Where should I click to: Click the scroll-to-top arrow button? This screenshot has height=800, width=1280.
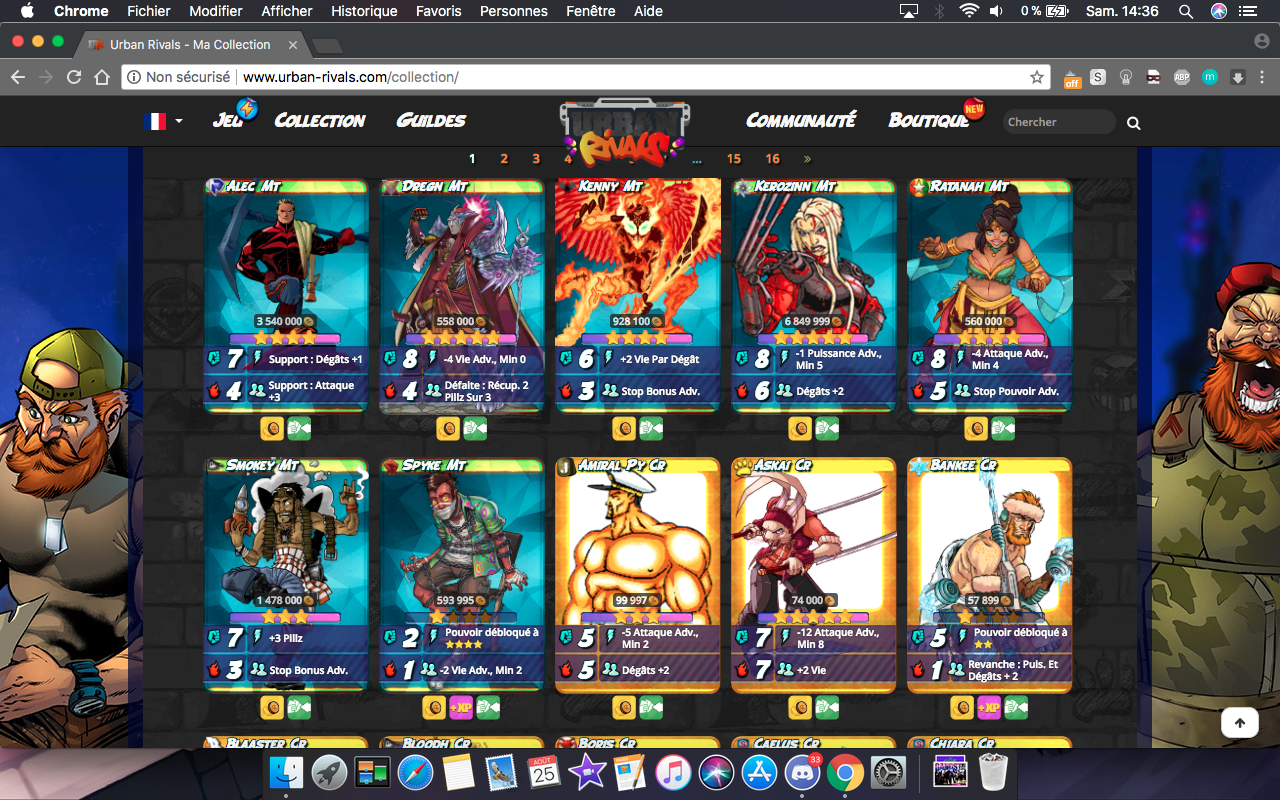(1239, 723)
